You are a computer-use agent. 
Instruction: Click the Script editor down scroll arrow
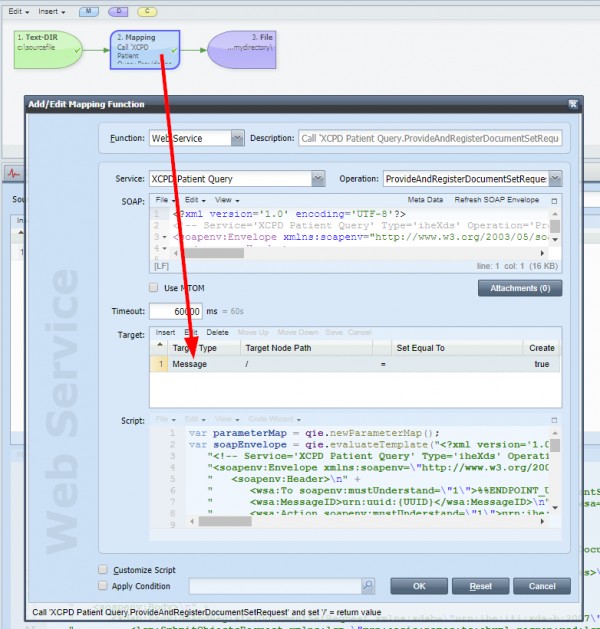[555, 507]
